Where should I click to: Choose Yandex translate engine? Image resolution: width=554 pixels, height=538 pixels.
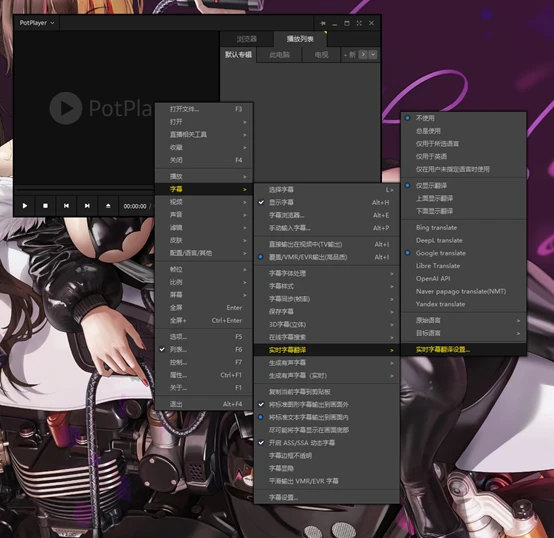464,304
